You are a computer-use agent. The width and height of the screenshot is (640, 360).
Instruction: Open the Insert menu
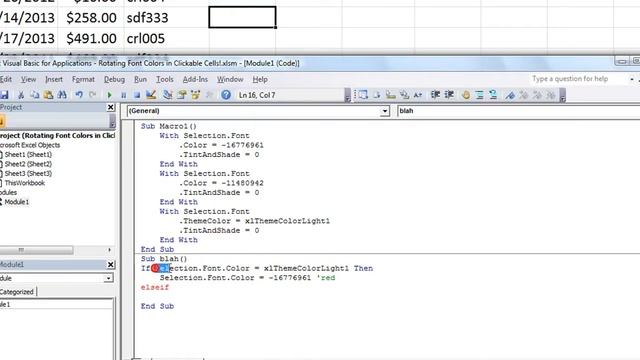tap(54, 79)
